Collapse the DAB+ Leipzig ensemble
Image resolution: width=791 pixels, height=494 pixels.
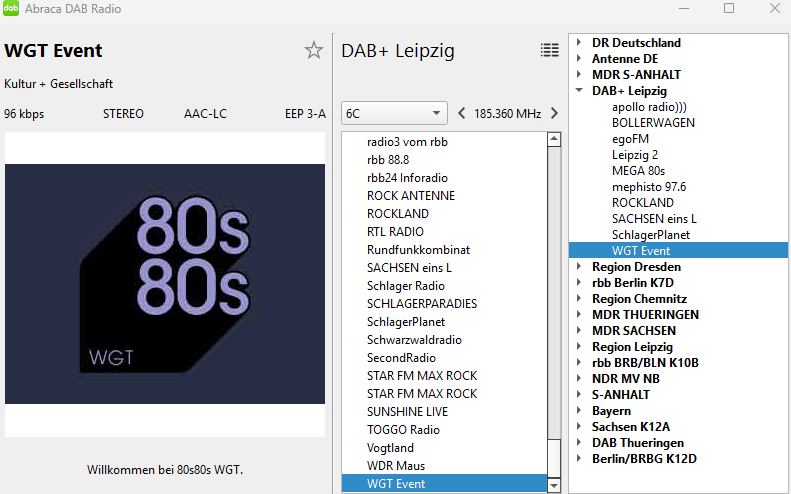[x=579, y=91]
